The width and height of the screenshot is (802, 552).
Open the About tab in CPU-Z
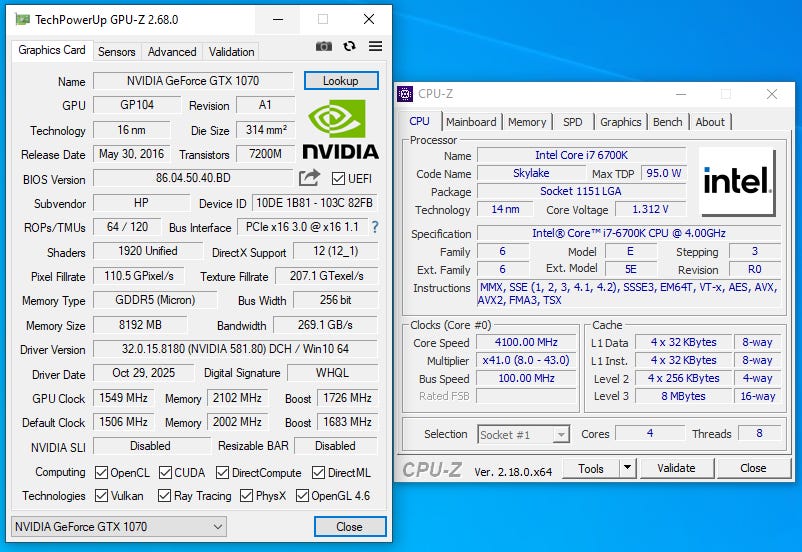710,122
